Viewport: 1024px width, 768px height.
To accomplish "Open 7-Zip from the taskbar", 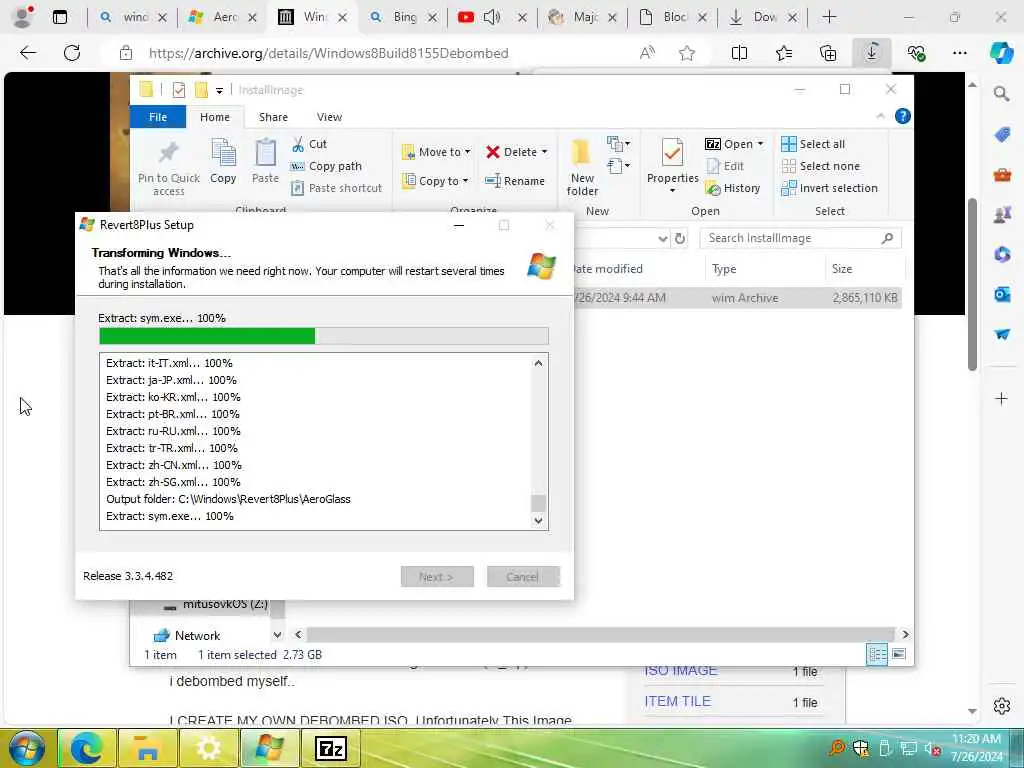I will tap(330, 748).
